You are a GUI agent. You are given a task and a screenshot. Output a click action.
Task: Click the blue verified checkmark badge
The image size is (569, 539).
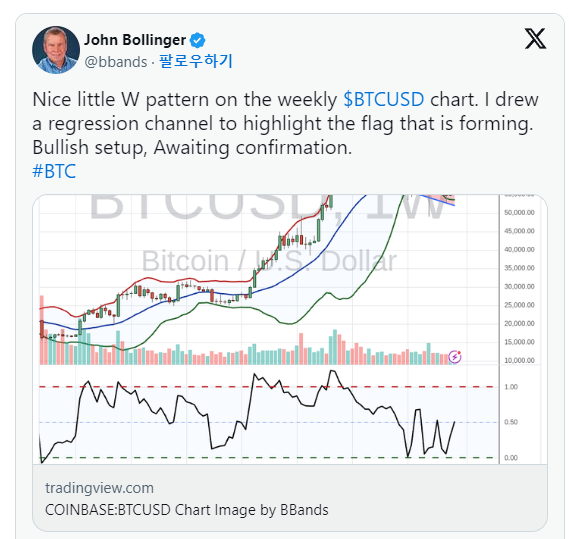pyautogui.click(x=198, y=40)
